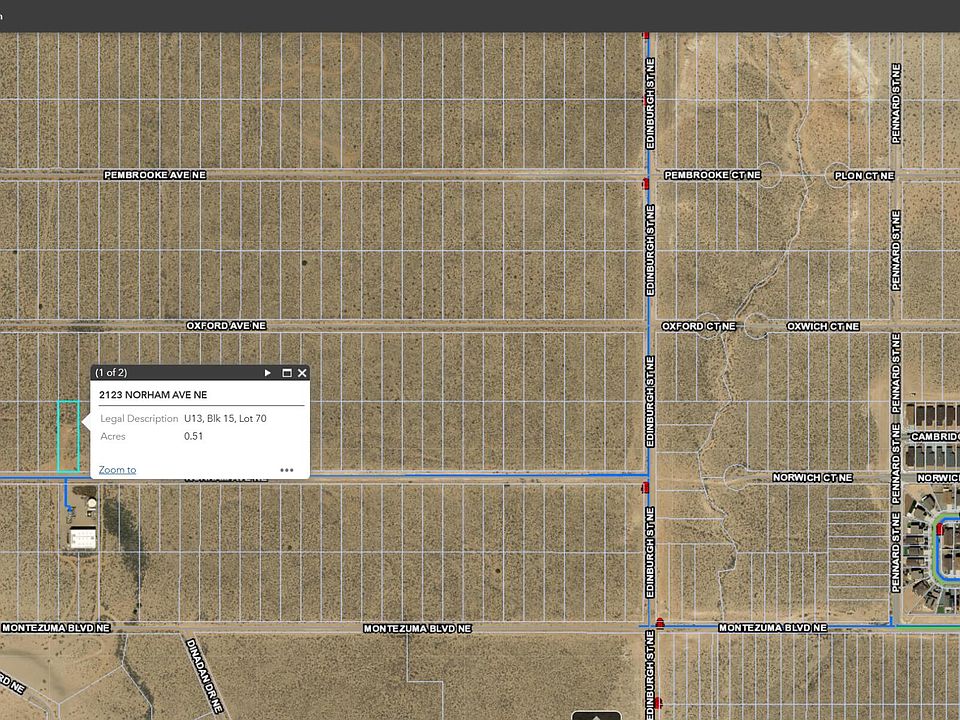The height and width of the screenshot is (720, 960).
Task: Click the popup title 2123 NORHAM AVE NE
Action: (153, 395)
